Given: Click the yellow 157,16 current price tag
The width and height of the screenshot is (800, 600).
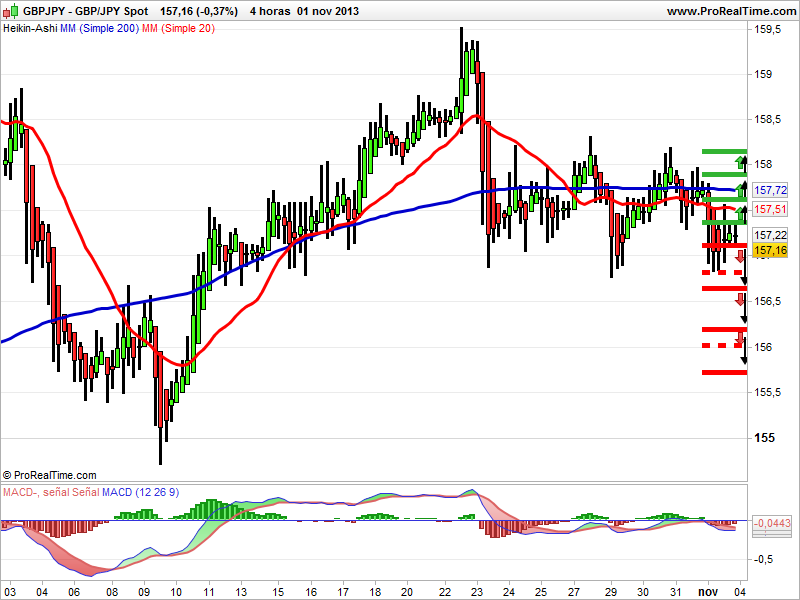Looking at the screenshot, I should pos(770,250).
